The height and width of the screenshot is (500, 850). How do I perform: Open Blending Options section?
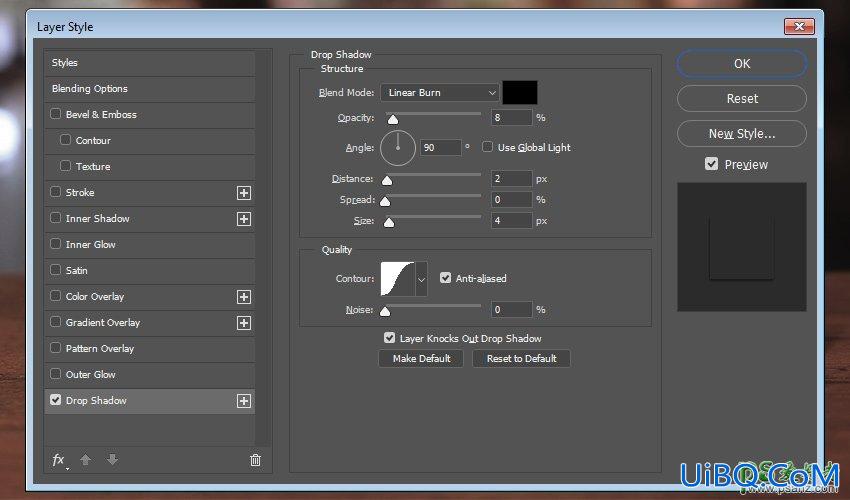coord(149,89)
